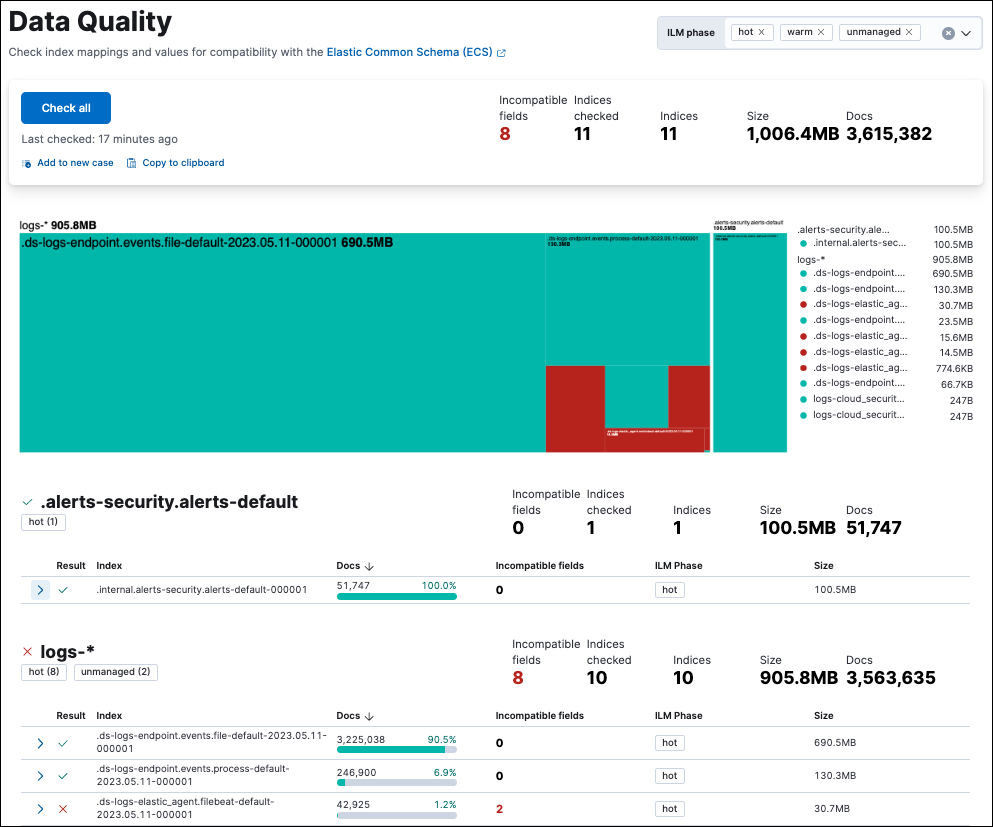Screen dimensions: 993x827
Task: Click the red X result icon for filebeat-default
Action: click(x=64, y=808)
